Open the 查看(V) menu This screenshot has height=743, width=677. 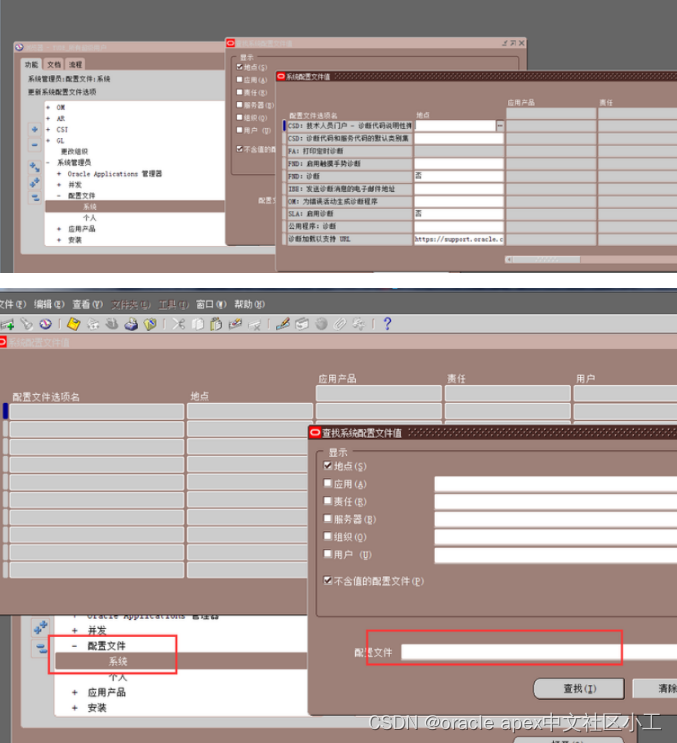(x=88, y=304)
